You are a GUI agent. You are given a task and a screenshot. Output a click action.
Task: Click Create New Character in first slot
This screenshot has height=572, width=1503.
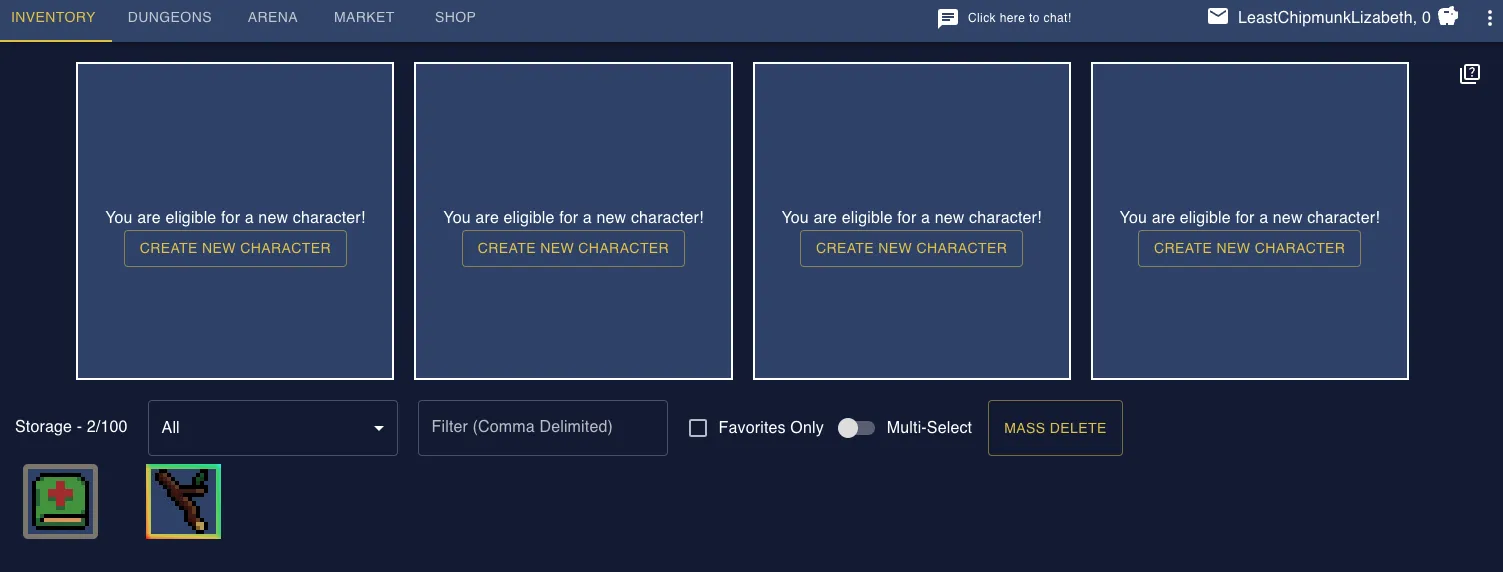[235, 248]
